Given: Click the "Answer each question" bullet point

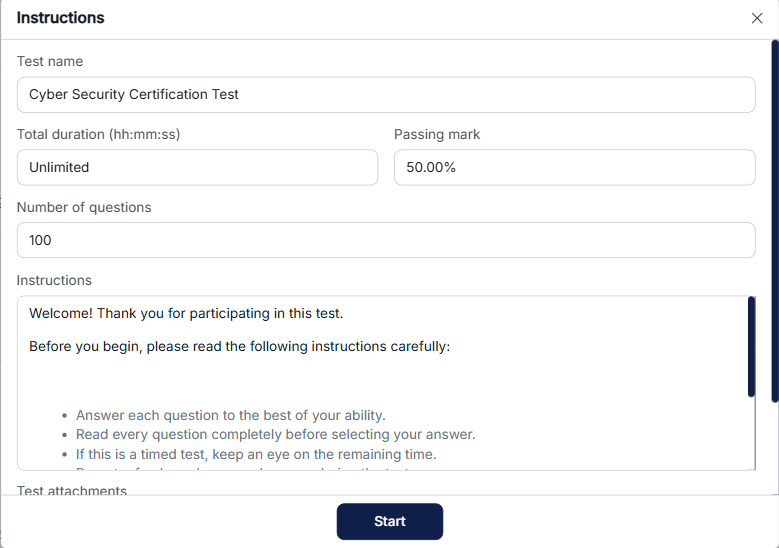Looking at the screenshot, I should (x=231, y=415).
